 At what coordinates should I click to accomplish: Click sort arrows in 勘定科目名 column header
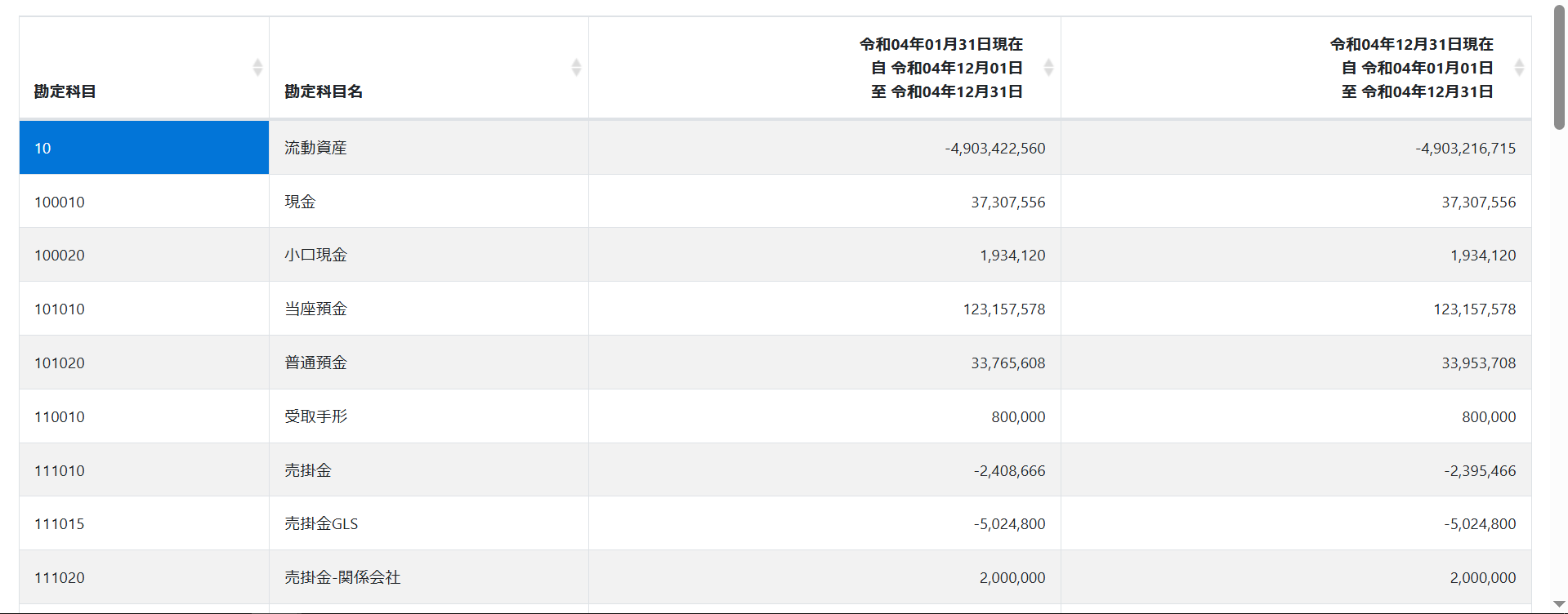[x=576, y=68]
